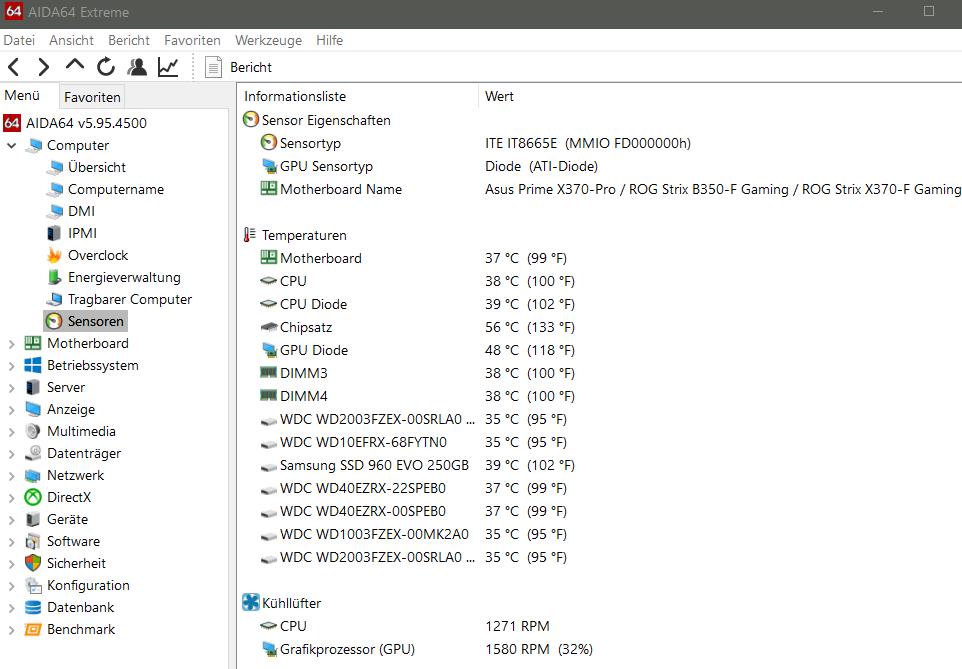Click the Computer icon in the tree
The image size is (962, 669).
34,145
